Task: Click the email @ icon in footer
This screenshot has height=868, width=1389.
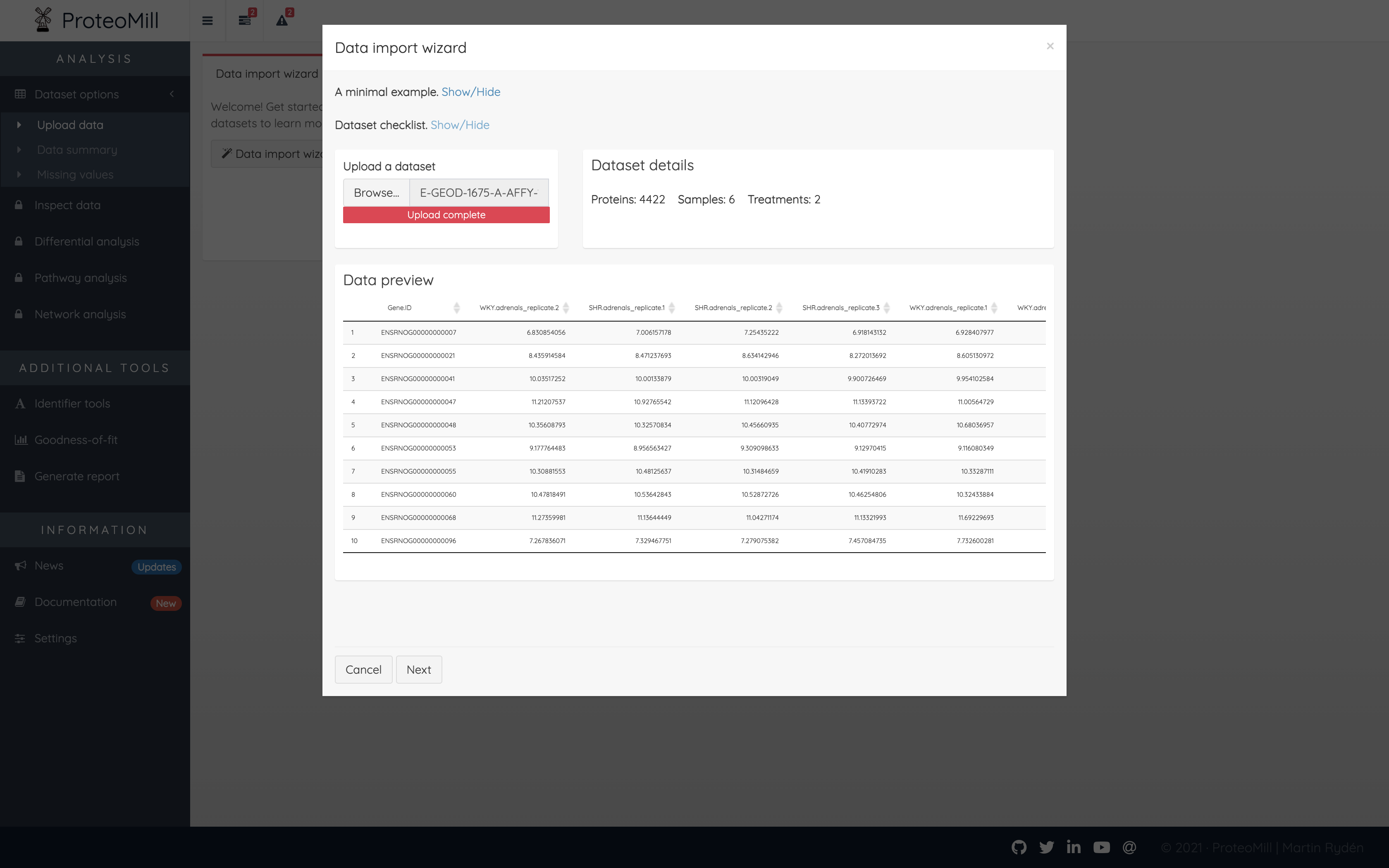Action: [x=1129, y=847]
